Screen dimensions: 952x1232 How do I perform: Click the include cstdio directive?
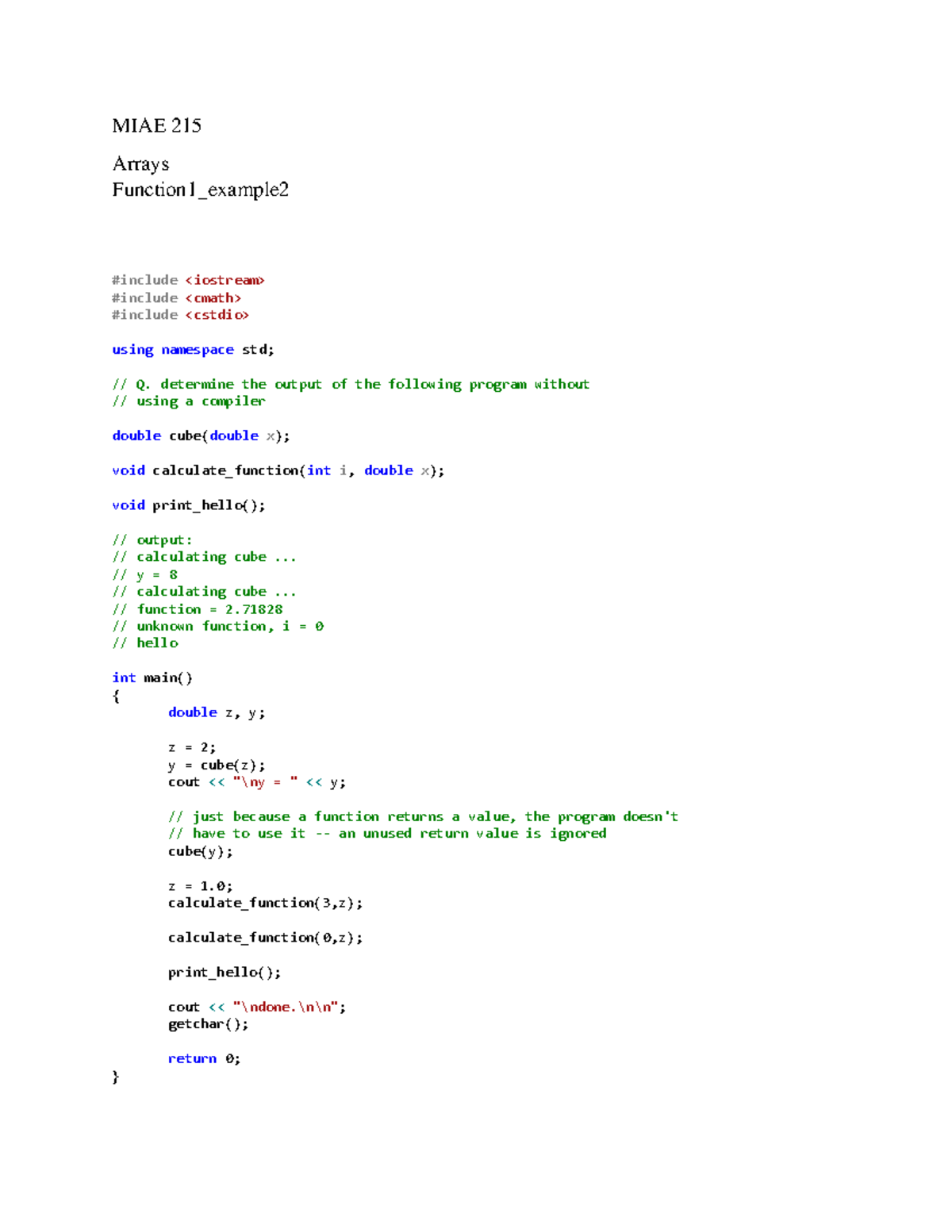pos(180,315)
